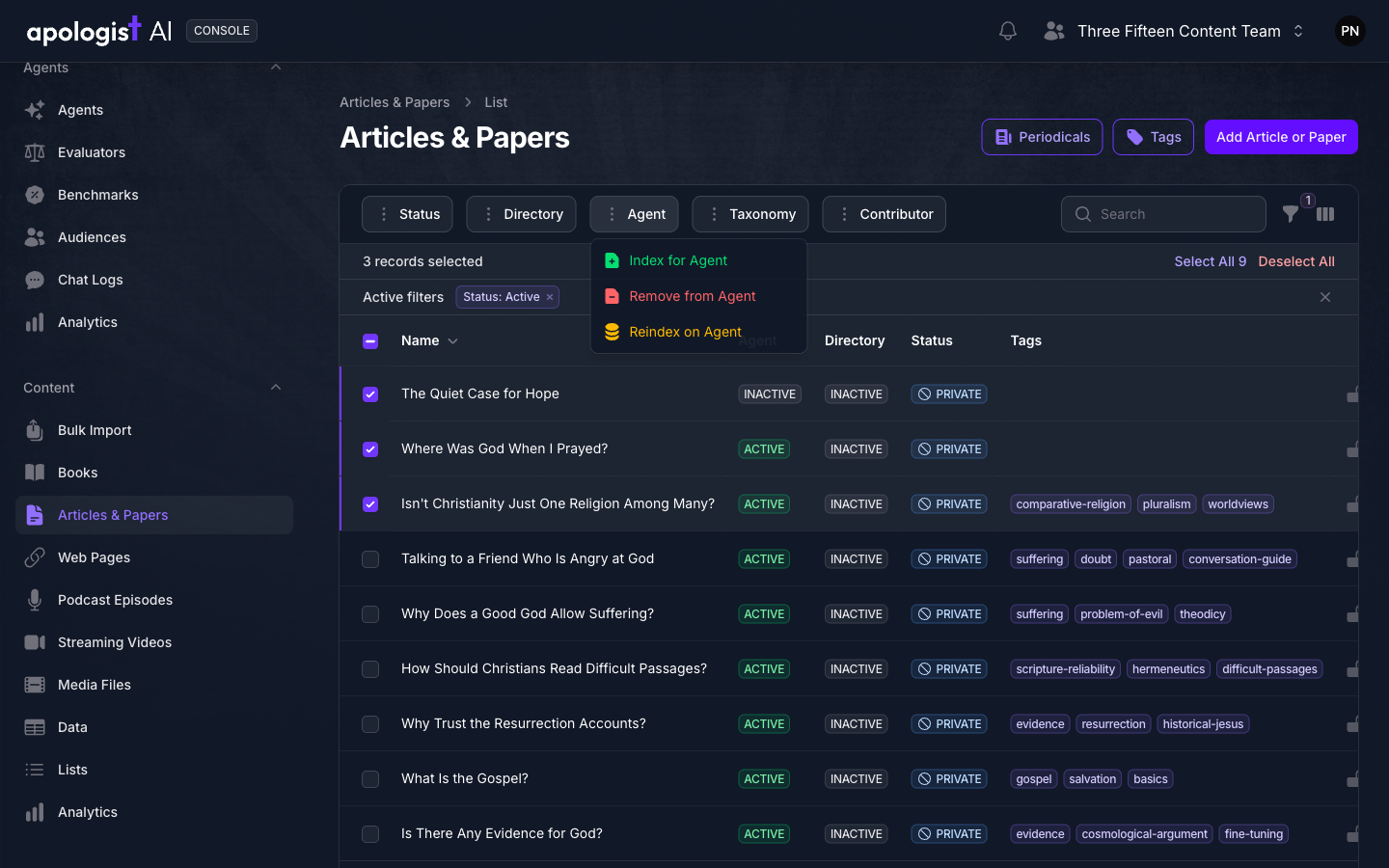Image resolution: width=1389 pixels, height=868 pixels.
Task: Uncheck Where Was God When I Prayed?
Action: [370, 448]
